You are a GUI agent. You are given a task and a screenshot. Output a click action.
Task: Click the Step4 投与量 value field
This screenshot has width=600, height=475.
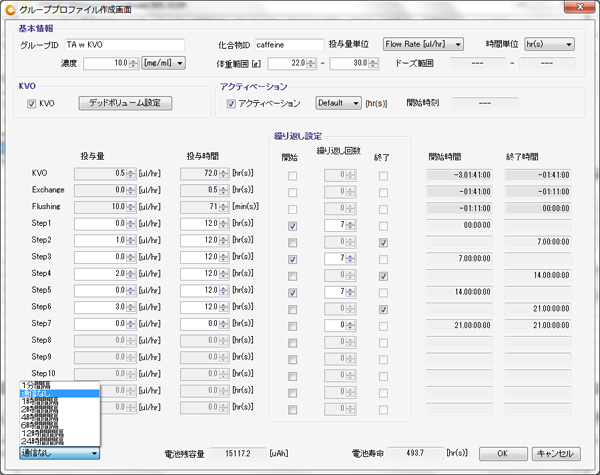[100, 274]
